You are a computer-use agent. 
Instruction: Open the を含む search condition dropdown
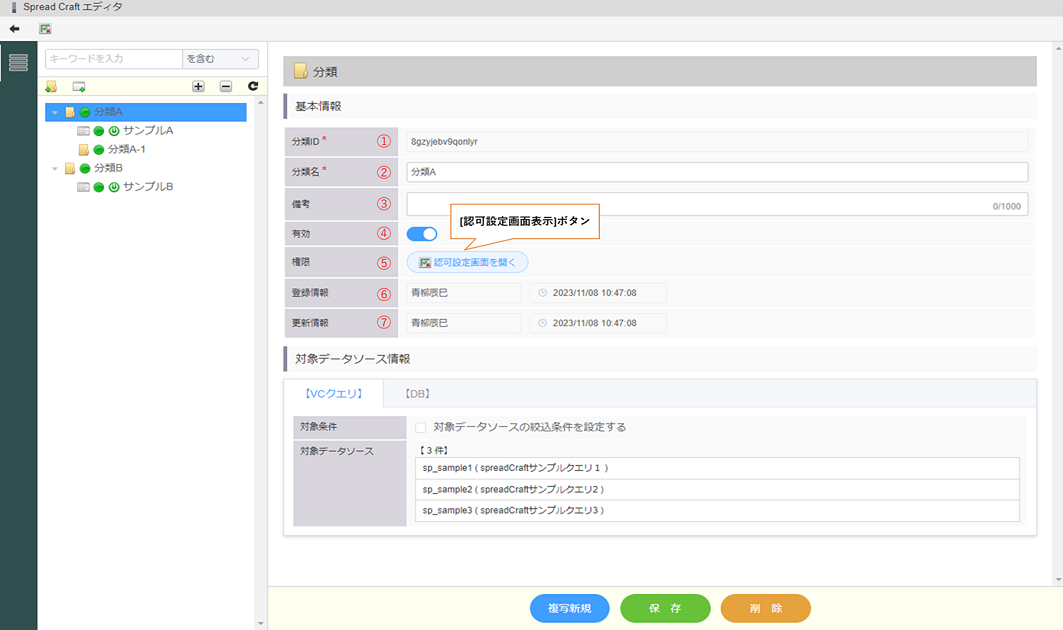point(220,60)
